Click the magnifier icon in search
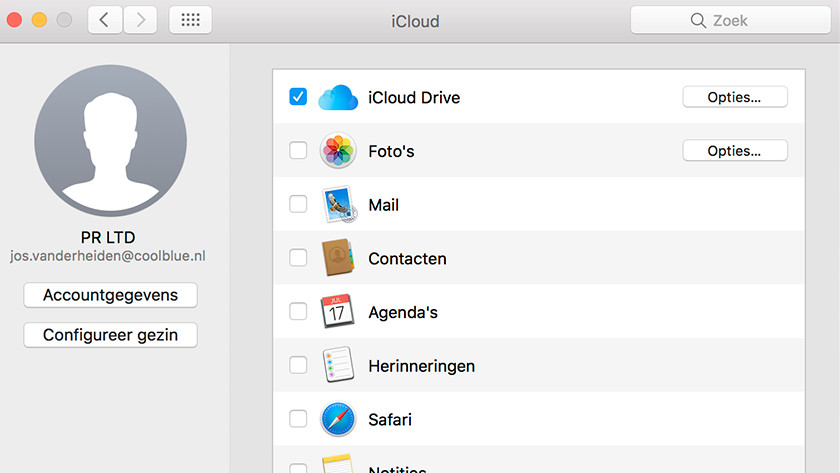840x473 pixels. click(698, 20)
